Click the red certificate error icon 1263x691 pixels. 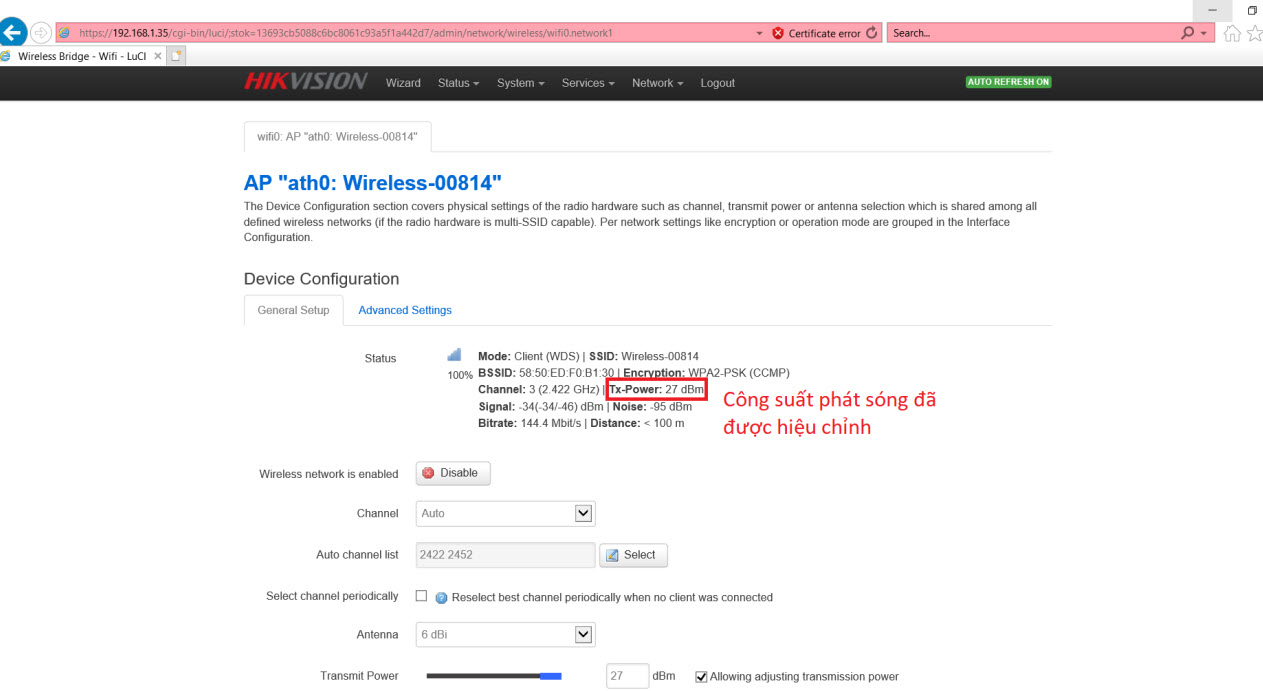(x=778, y=33)
